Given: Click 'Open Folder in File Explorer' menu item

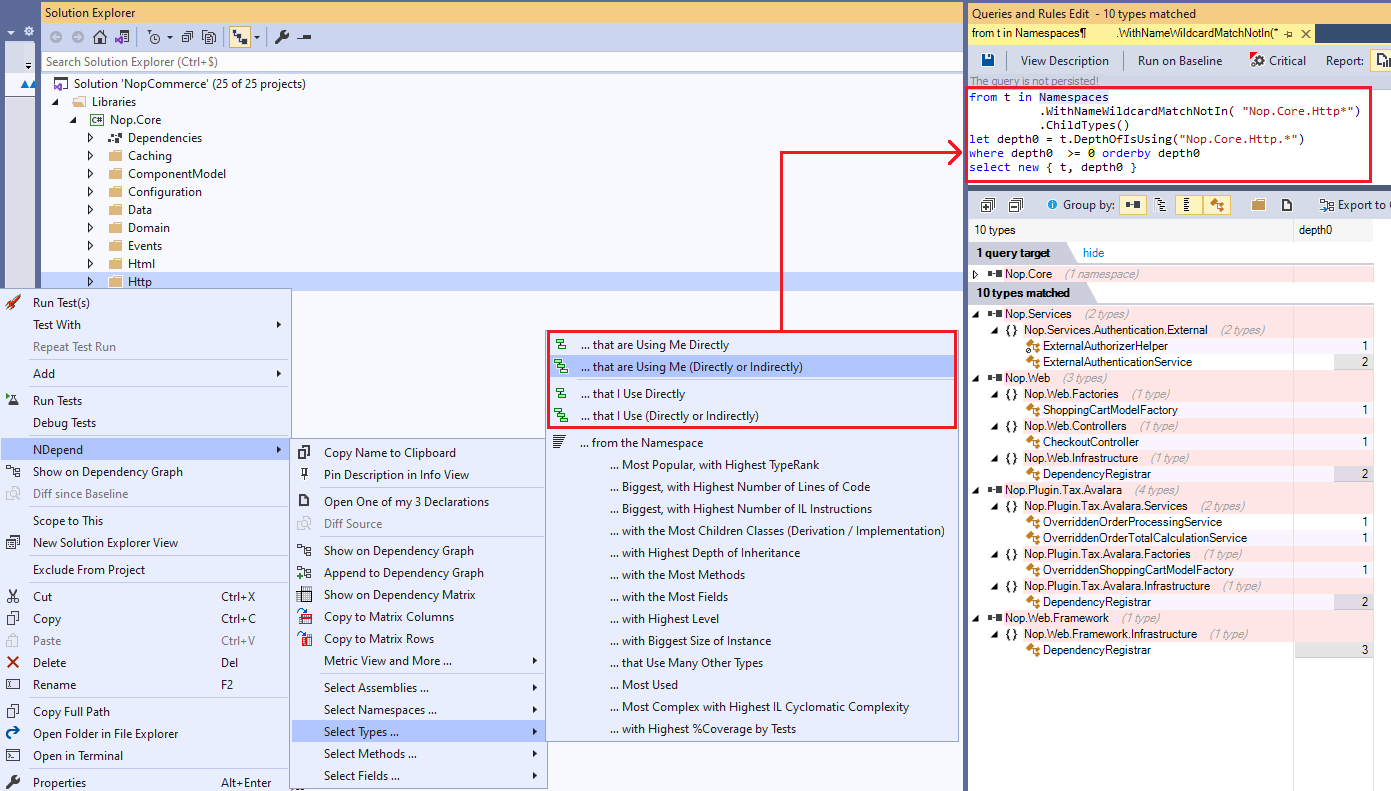Looking at the screenshot, I should click(145, 733).
